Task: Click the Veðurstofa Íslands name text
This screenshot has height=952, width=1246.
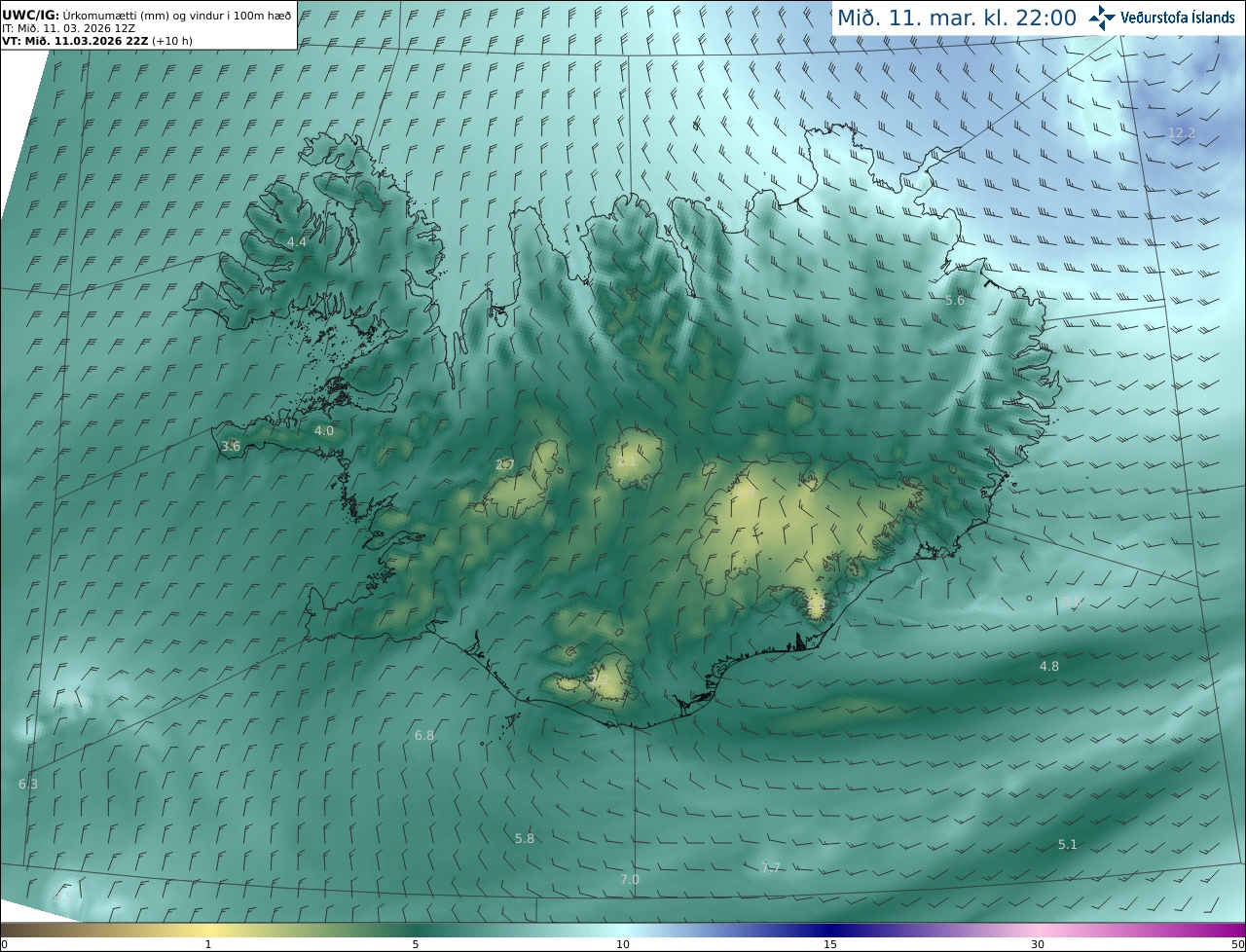Action: click(x=1178, y=18)
